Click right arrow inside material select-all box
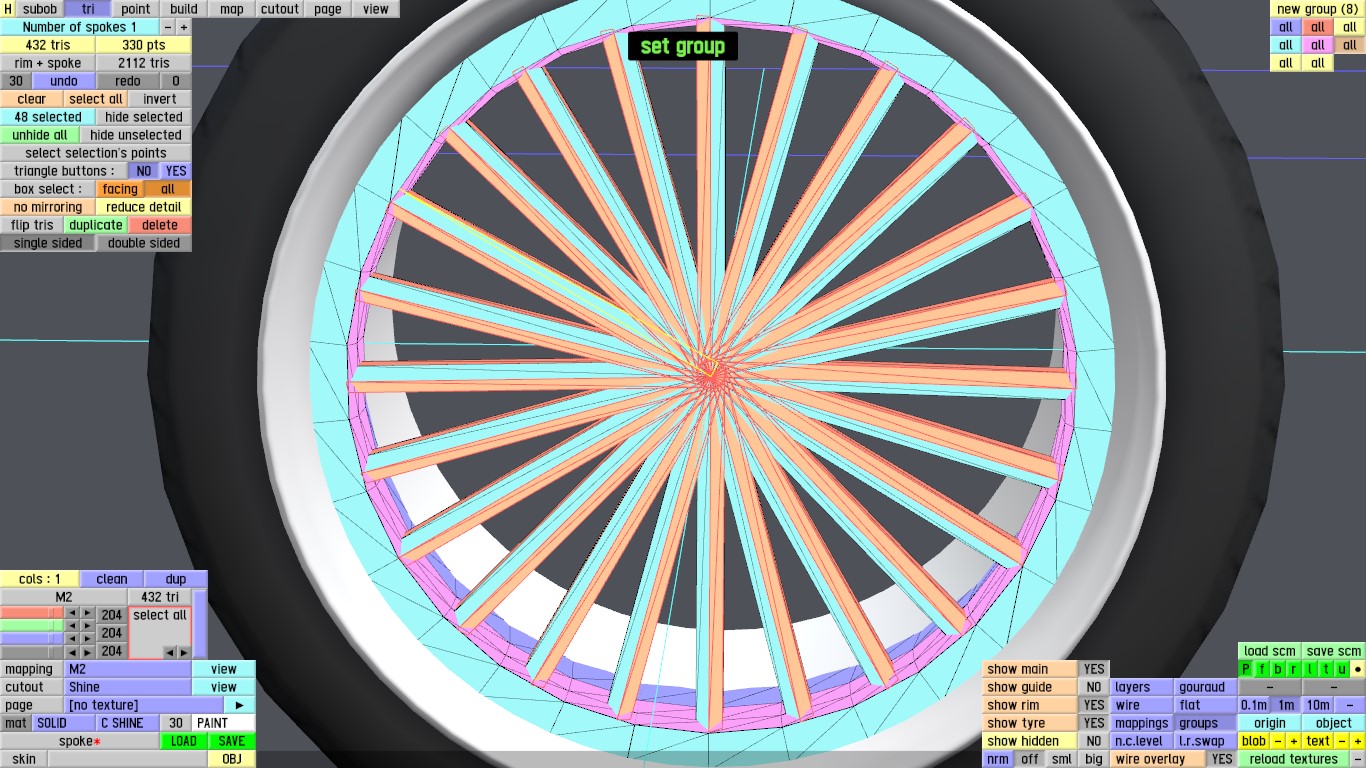Screen dimensions: 1366x768 click(182, 652)
